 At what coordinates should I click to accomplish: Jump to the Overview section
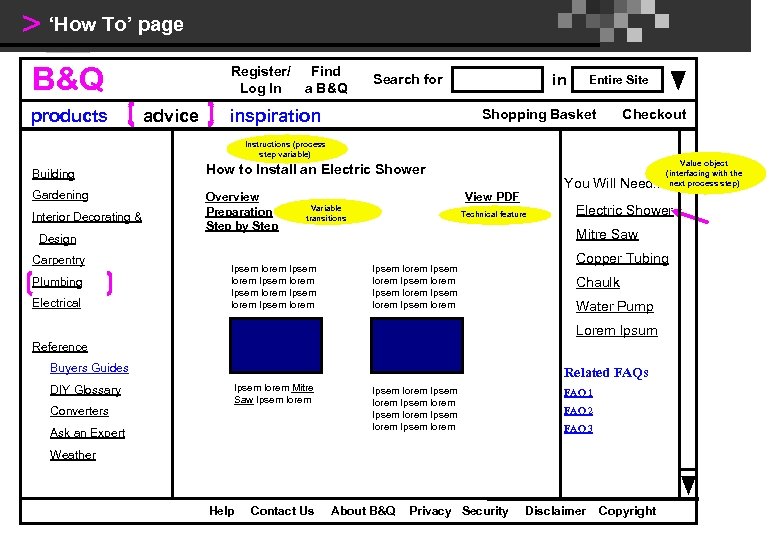tap(232, 197)
